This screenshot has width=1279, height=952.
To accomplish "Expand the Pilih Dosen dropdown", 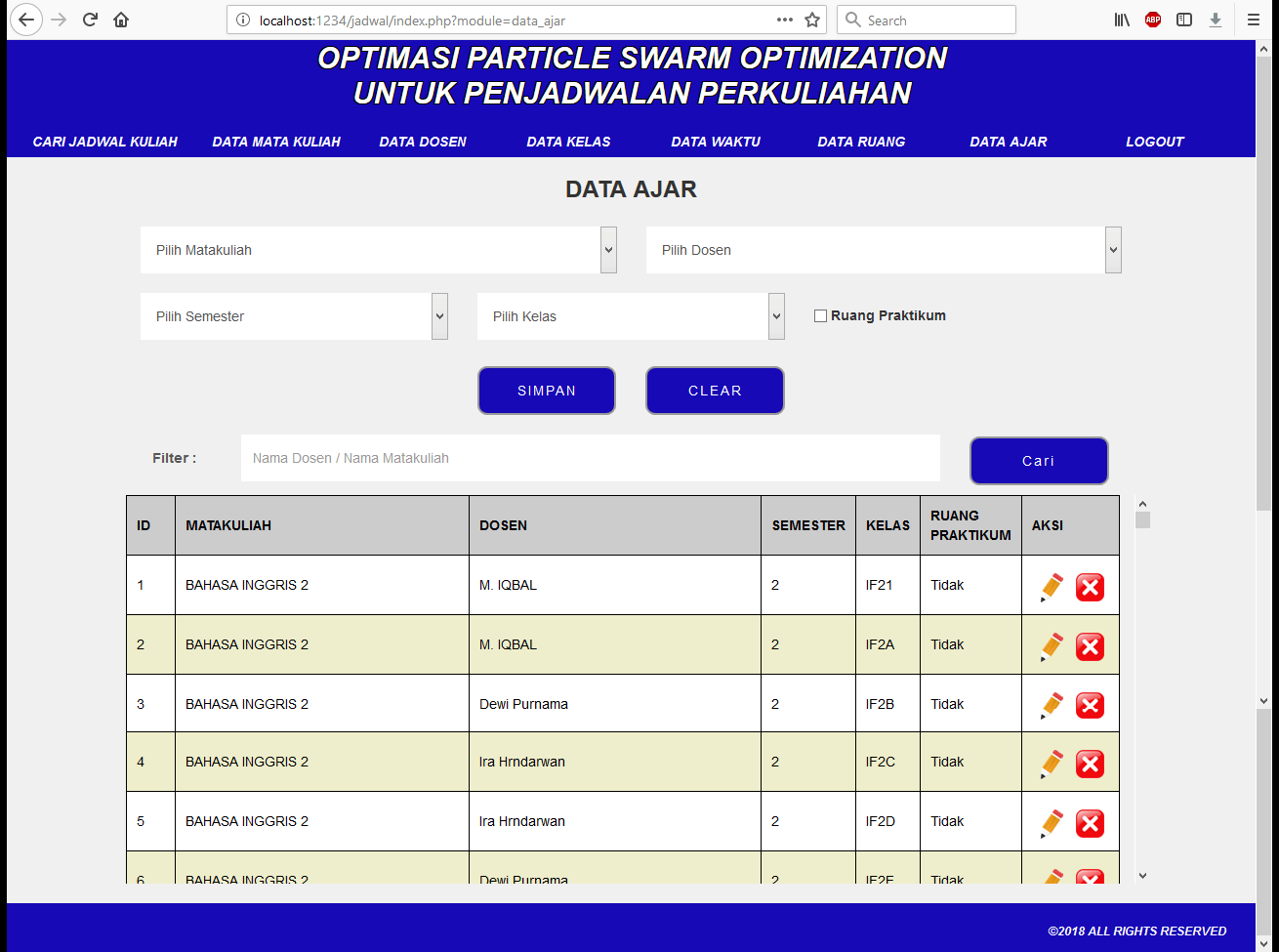I will click(883, 250).
